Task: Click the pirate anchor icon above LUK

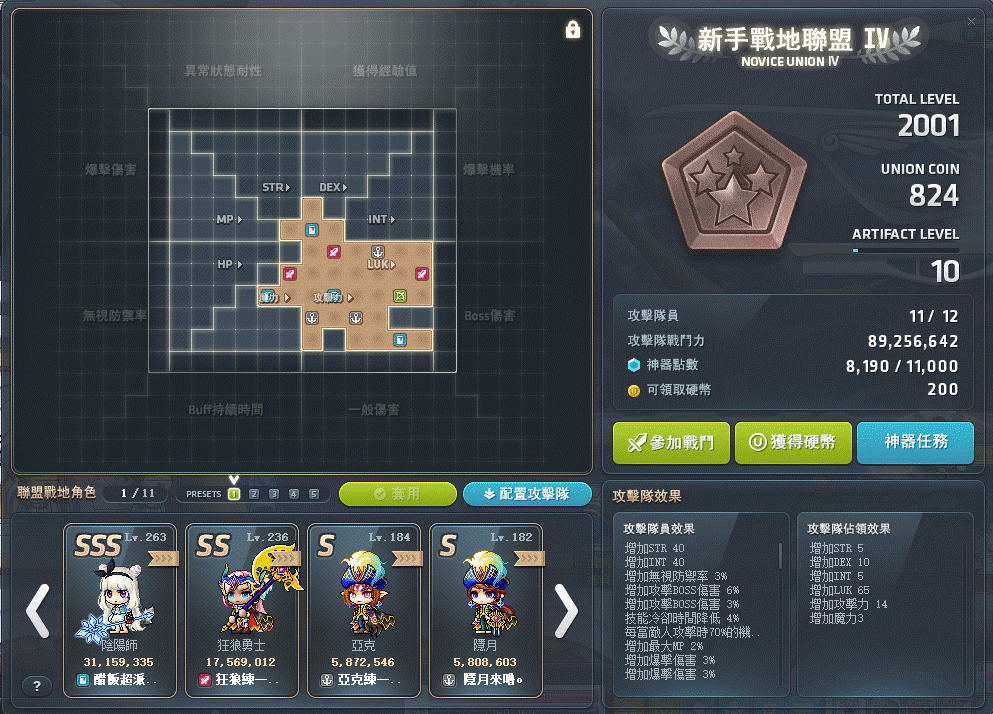Action: [x=377, y=252]
